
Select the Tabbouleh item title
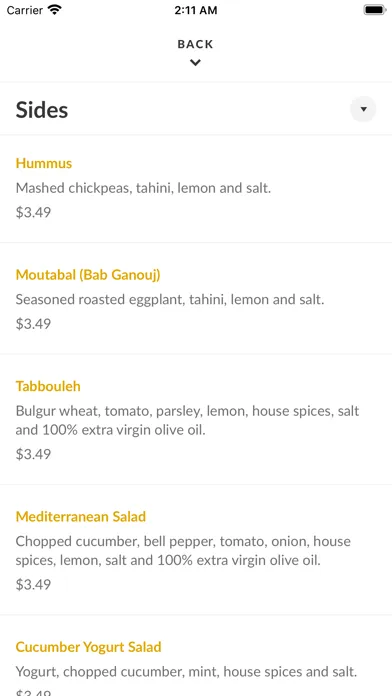click(48, 386)
